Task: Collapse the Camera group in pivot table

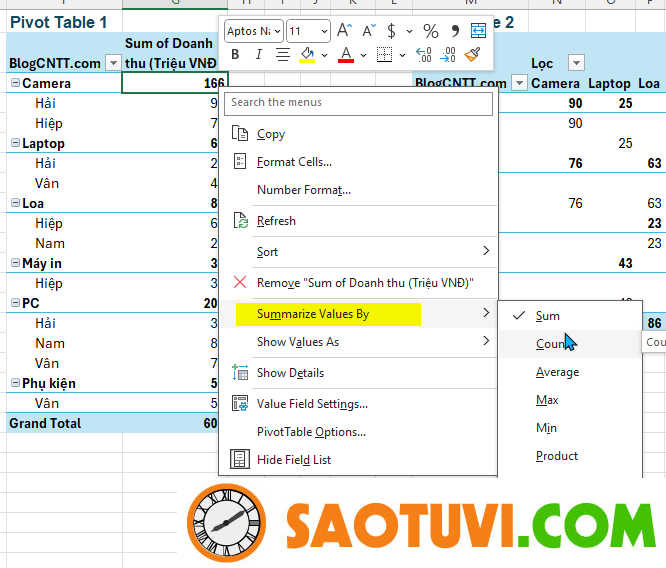Action: [14, 84]
